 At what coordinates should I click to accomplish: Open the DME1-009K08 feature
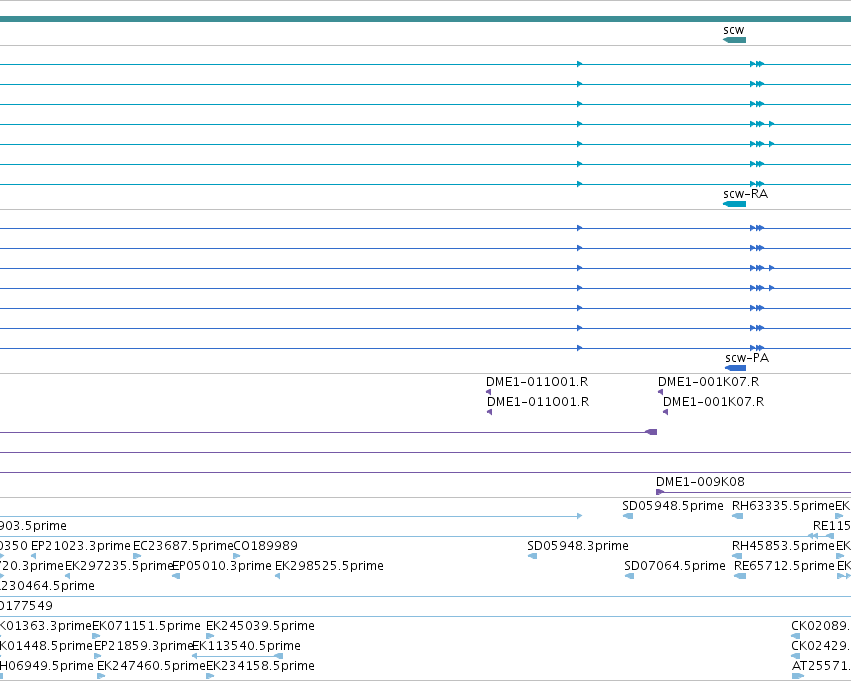tap(700, 481)
